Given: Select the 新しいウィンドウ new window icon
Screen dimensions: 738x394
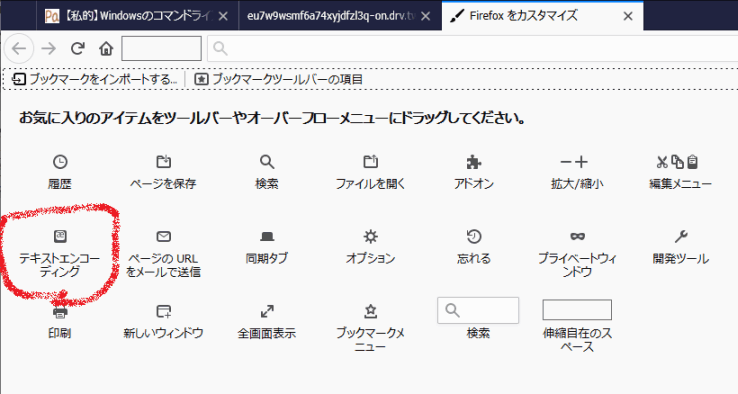Looking at the screenshot, I should [x=163, y=311].
